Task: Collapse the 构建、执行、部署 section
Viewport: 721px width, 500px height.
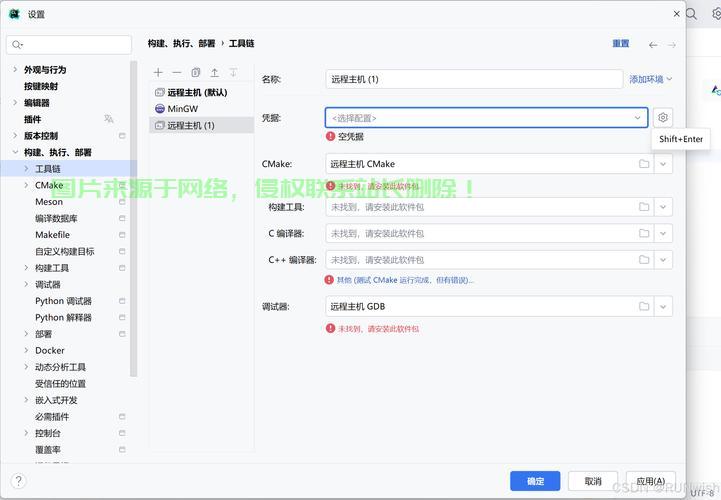Action: point(14,152)
